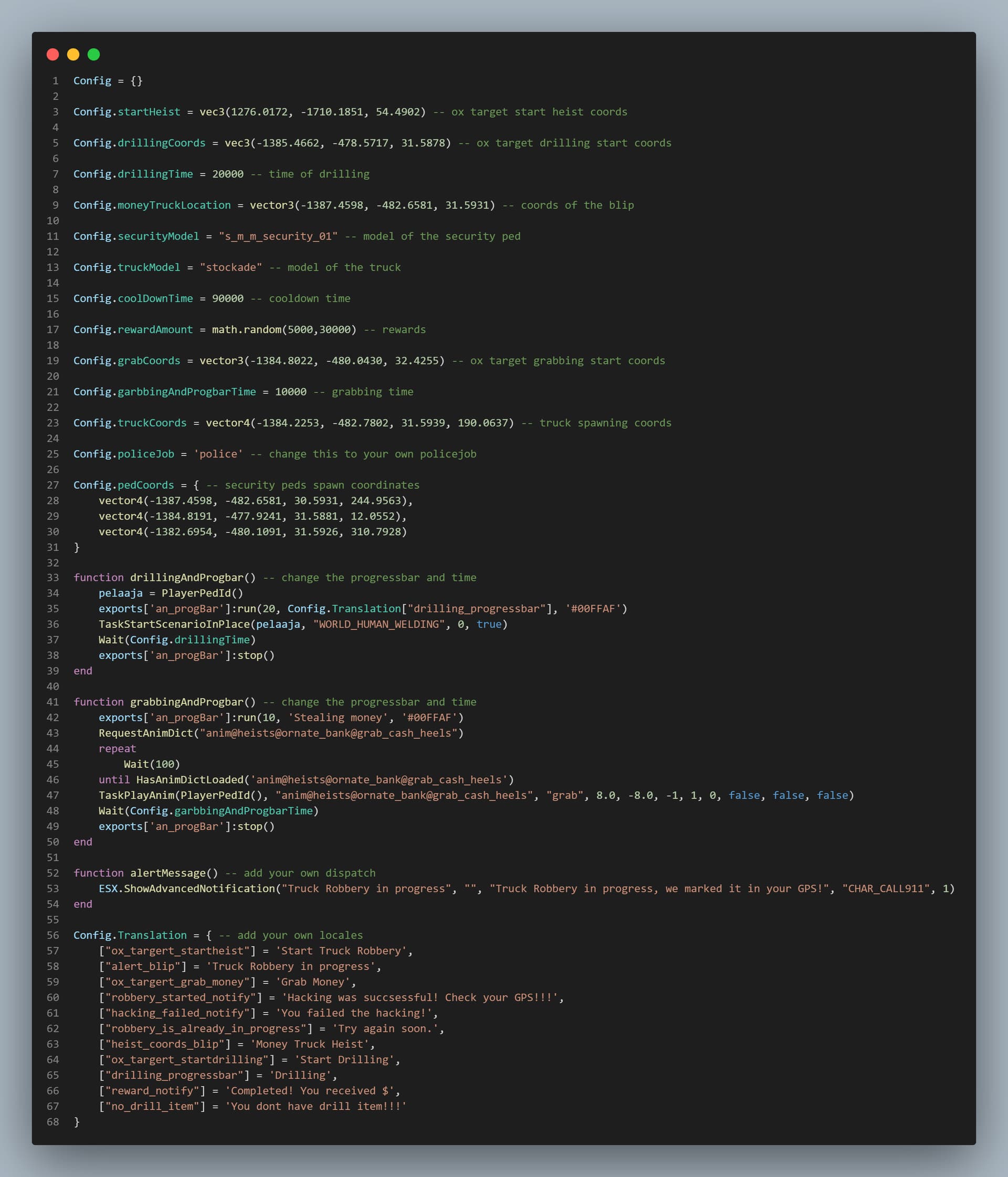Click the 'Start Truck Robbery' translation string
Screen dimensions: 1008x1177
click(341, 951)
